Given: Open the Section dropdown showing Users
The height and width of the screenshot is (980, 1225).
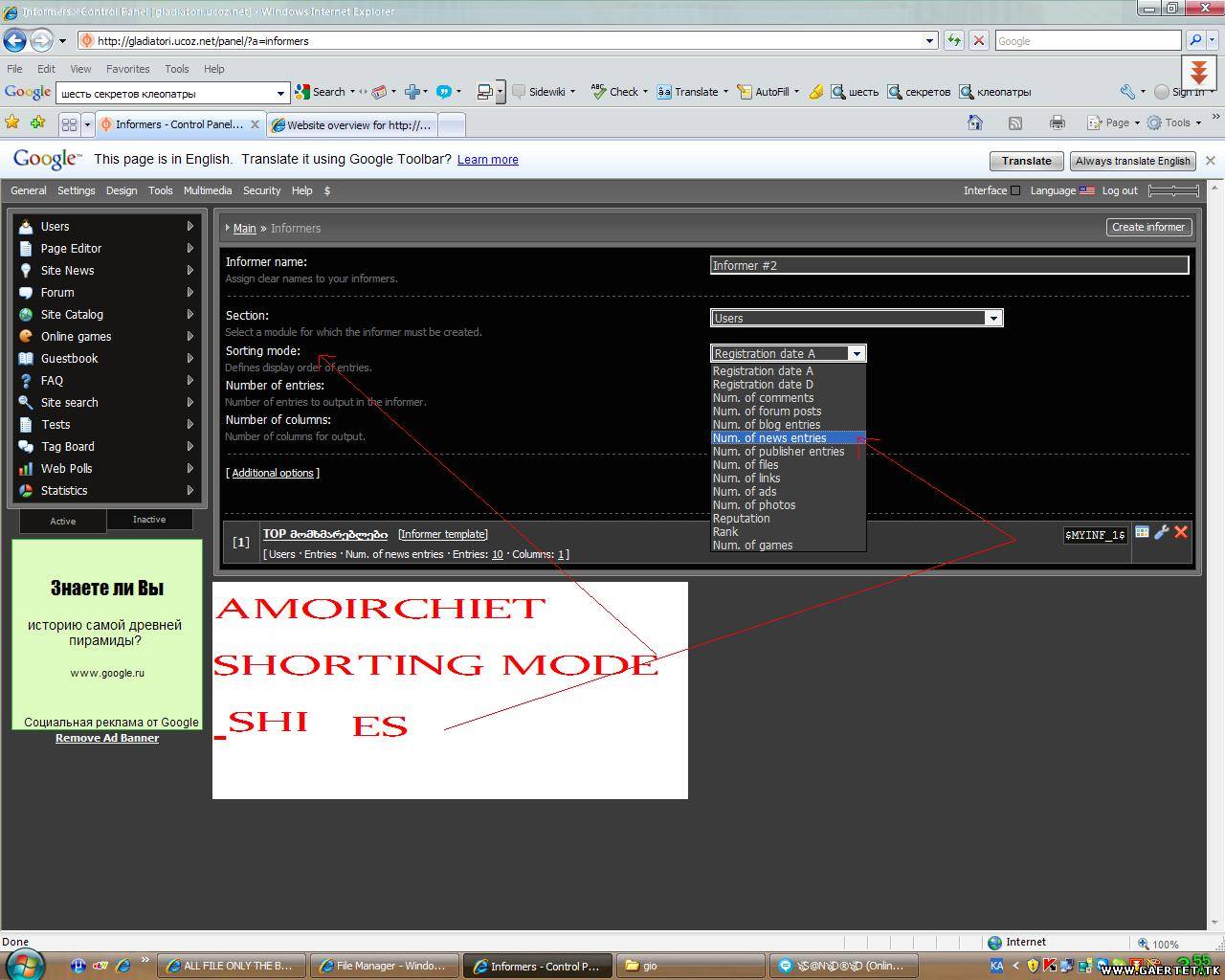Looking at the screenshot, I should 856,318.
